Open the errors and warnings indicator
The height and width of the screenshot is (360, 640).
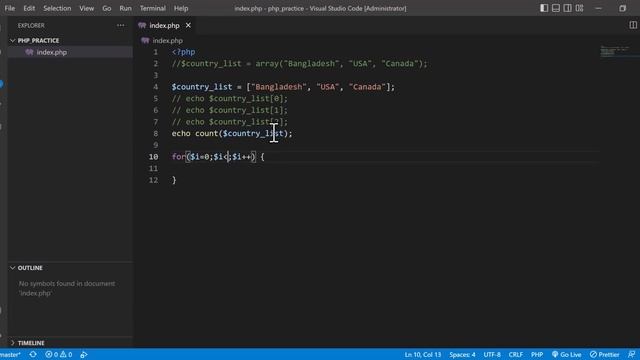pyautogui.click(x=58, y=354)
